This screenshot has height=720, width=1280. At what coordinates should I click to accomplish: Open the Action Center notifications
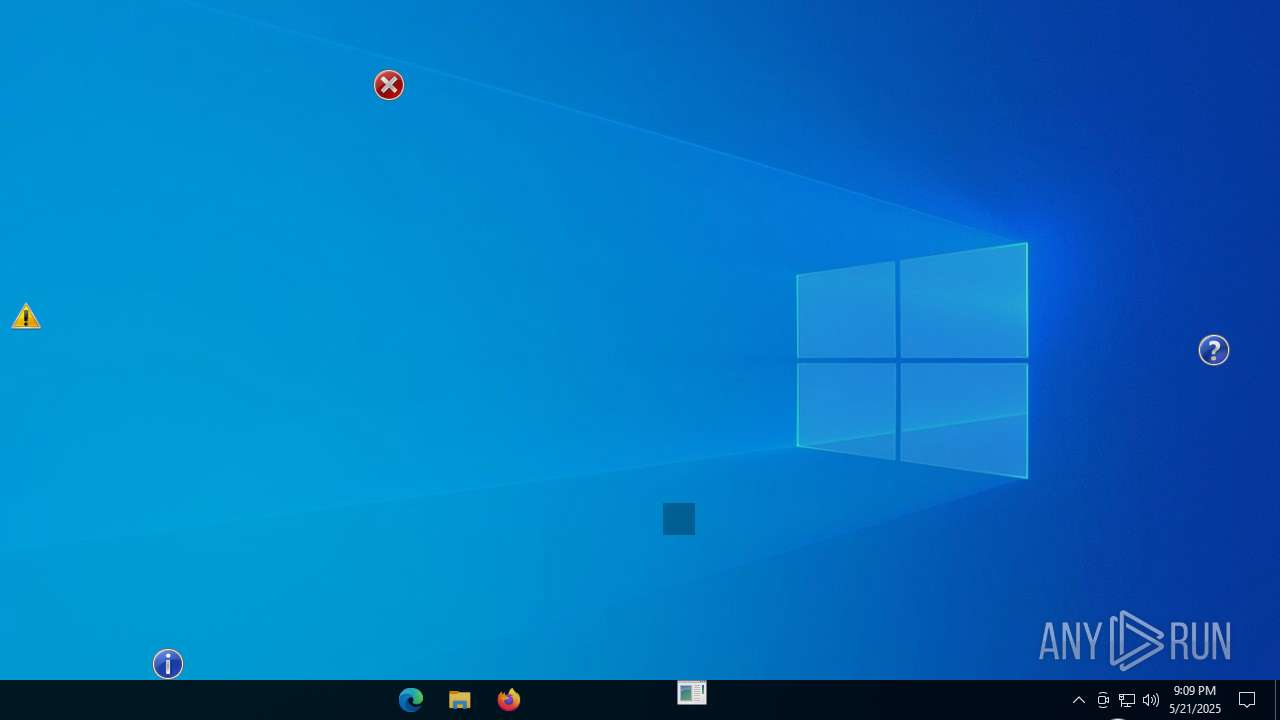(x=1247, y=700)
